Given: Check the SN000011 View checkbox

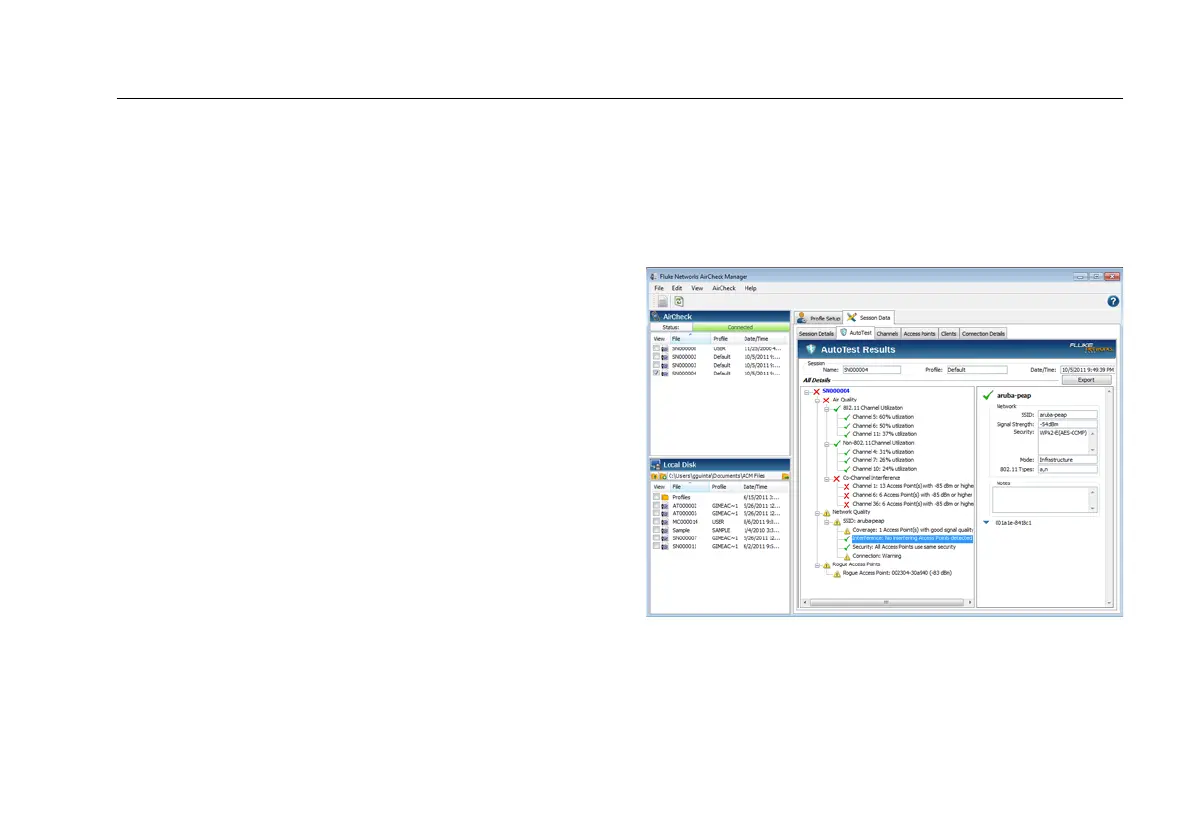Looking at the screenshot, I should (656, 547).
